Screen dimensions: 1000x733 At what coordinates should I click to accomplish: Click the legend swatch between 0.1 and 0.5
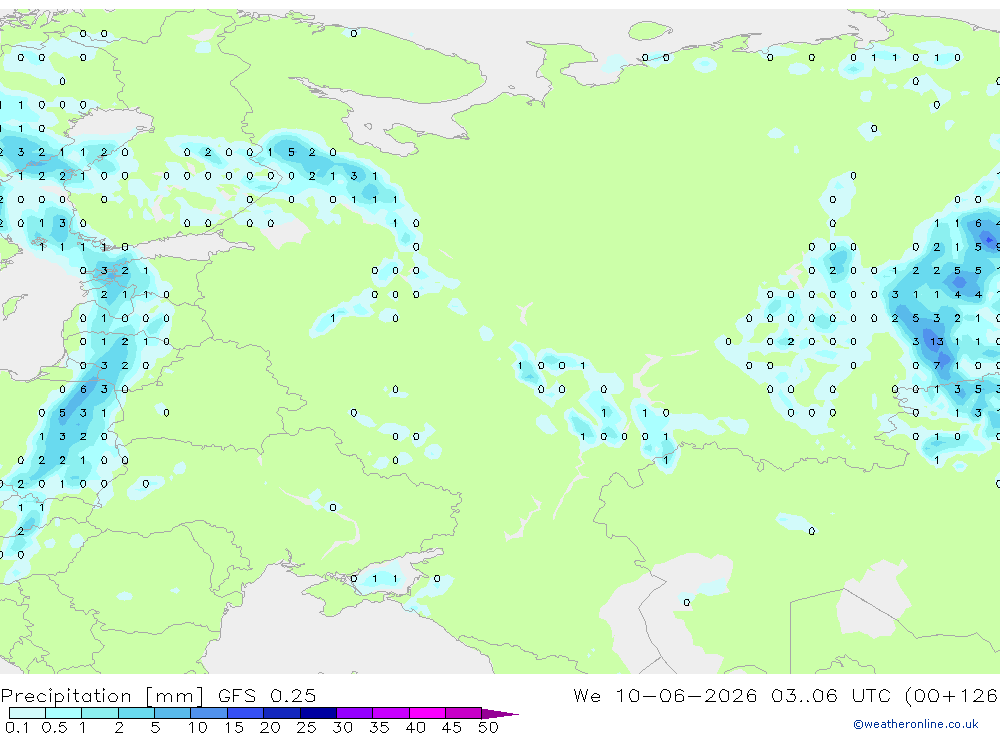pyautogui.click(x=27, y=713)
